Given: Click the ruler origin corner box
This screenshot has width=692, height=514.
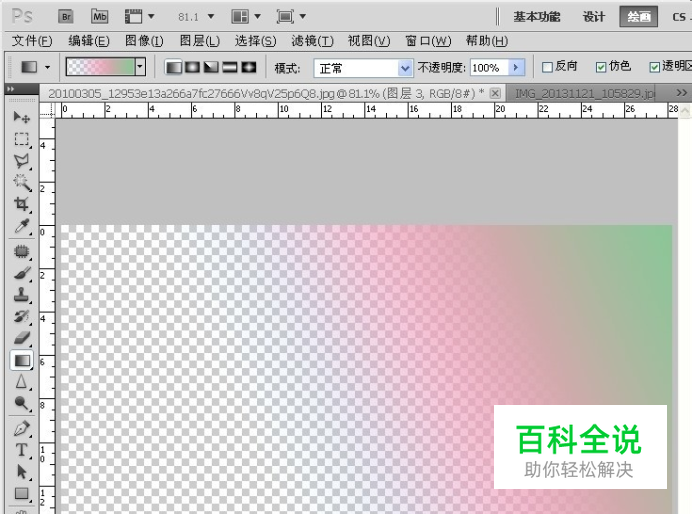Looking at the screenshot, I should point(48,110).
